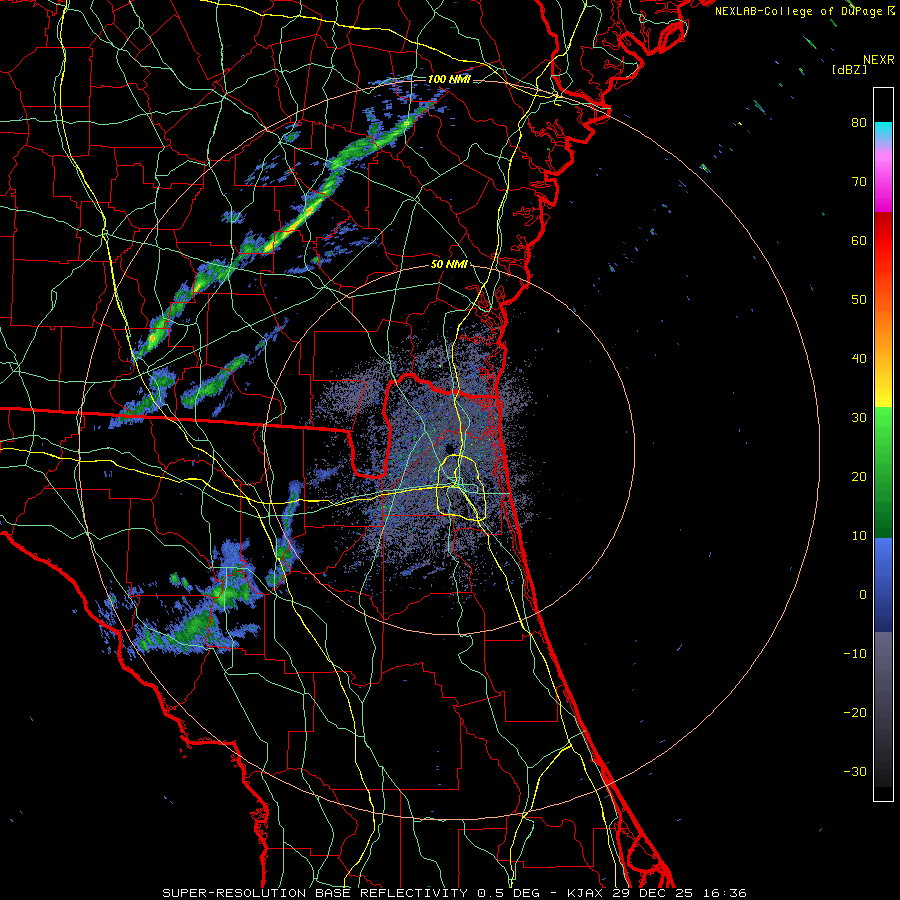Click the [dBZ] units label
The height and width of the screenshot is (900, 900).
point(849,69)
